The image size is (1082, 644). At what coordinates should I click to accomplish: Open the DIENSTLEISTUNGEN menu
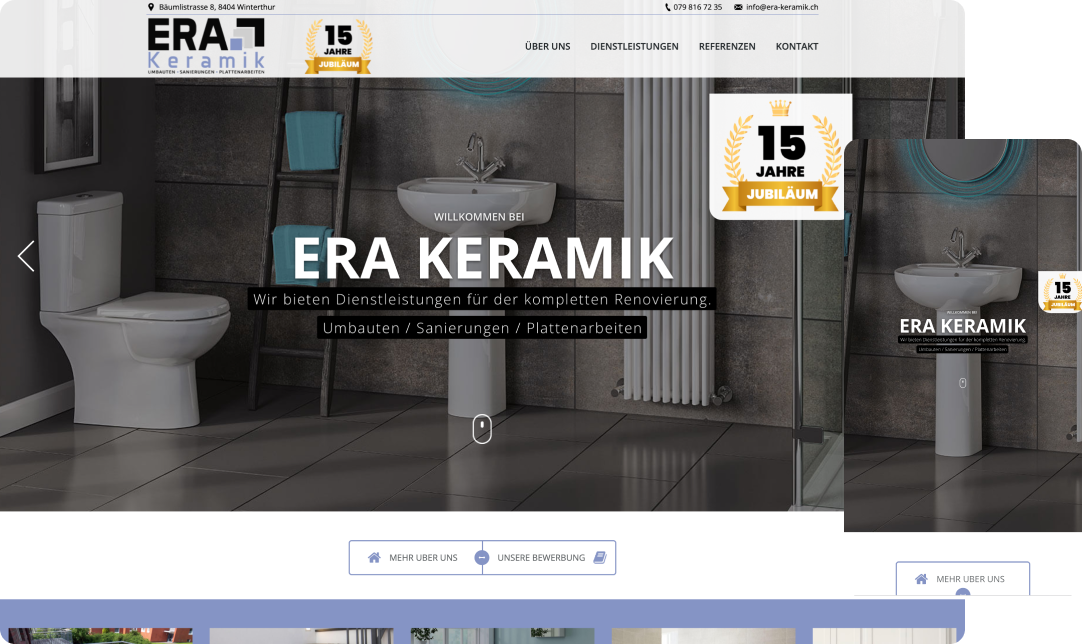pos(634,46)
